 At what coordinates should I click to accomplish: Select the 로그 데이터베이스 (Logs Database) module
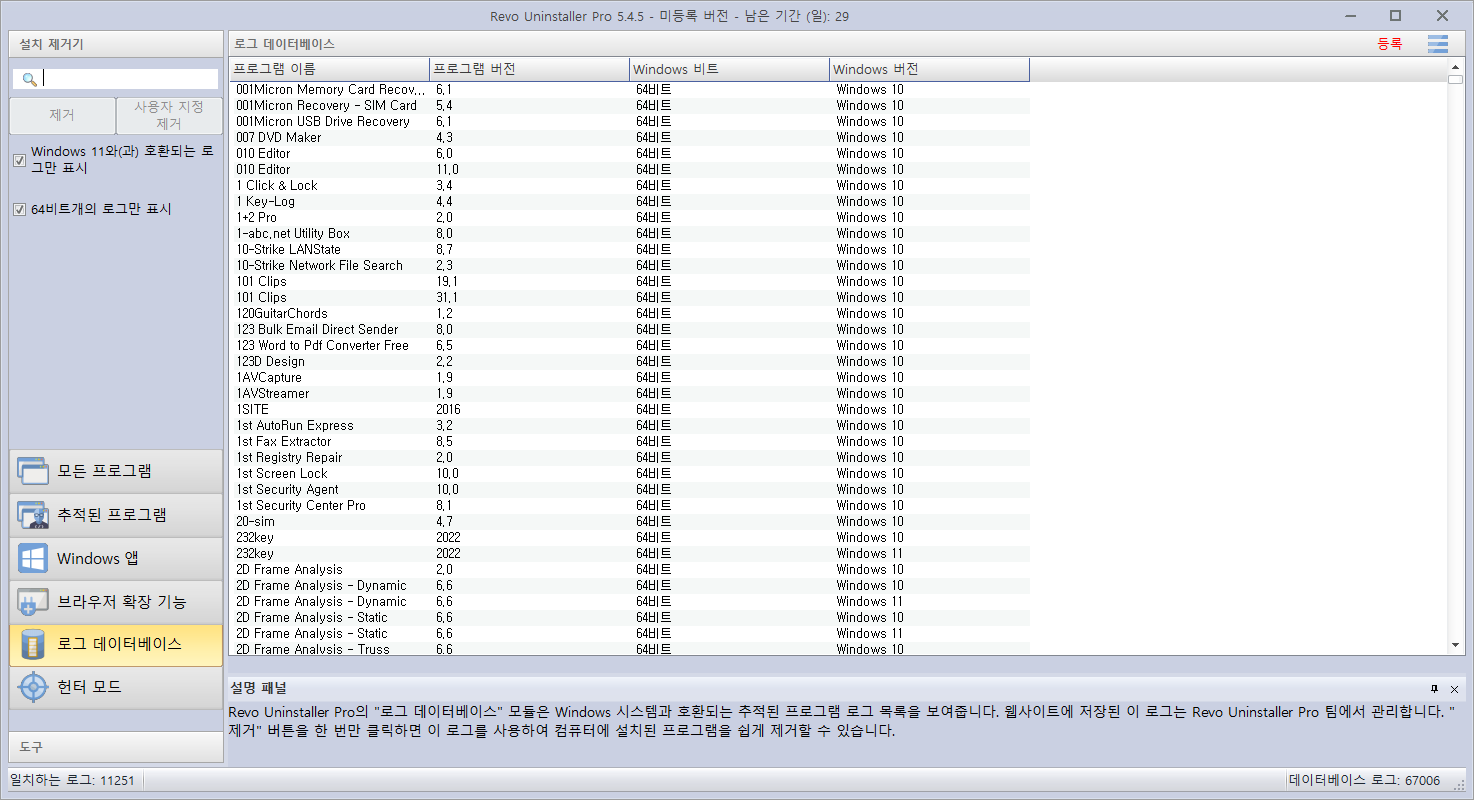116,645
